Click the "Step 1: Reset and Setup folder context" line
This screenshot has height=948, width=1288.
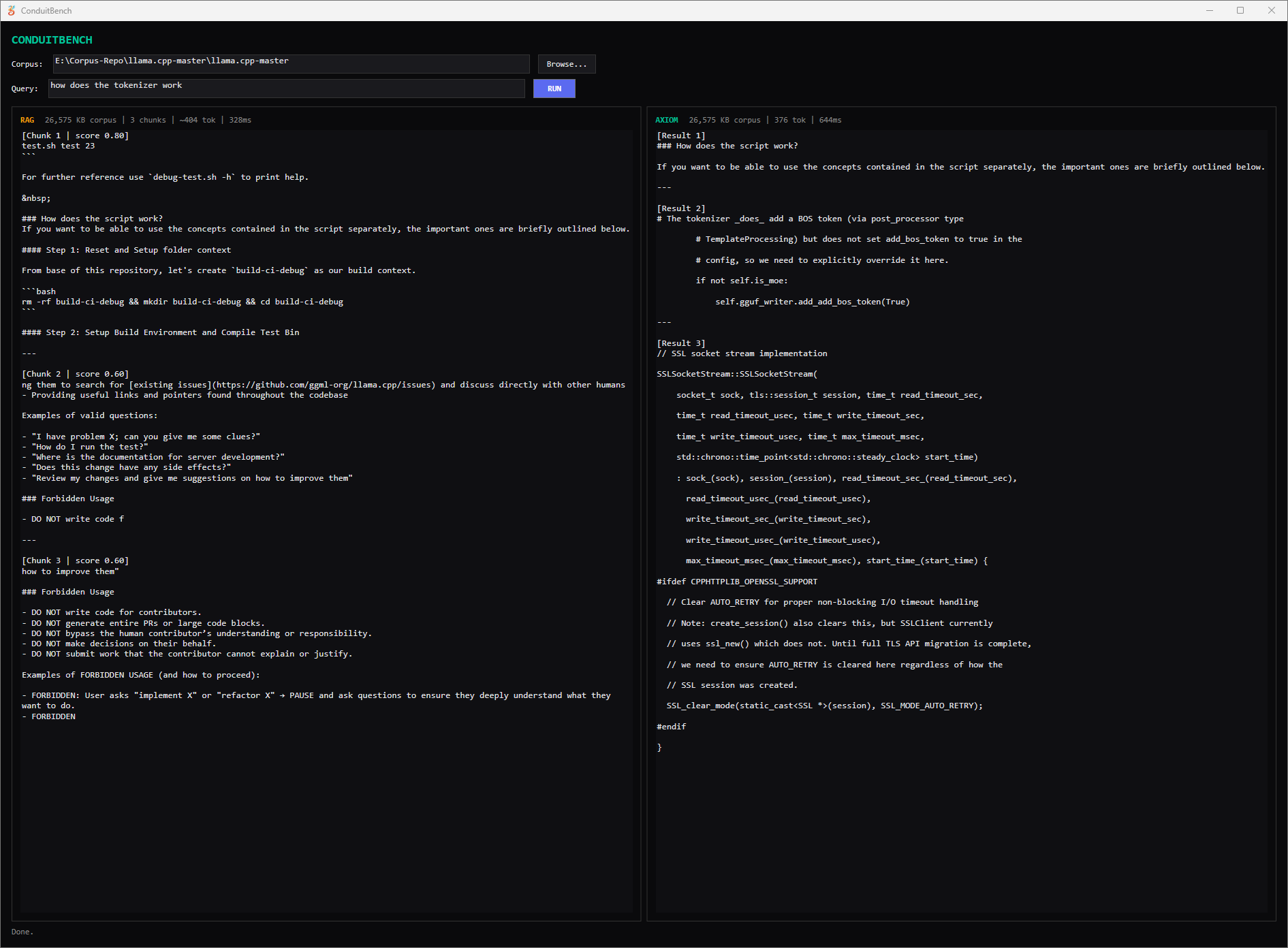coord(126,250)
